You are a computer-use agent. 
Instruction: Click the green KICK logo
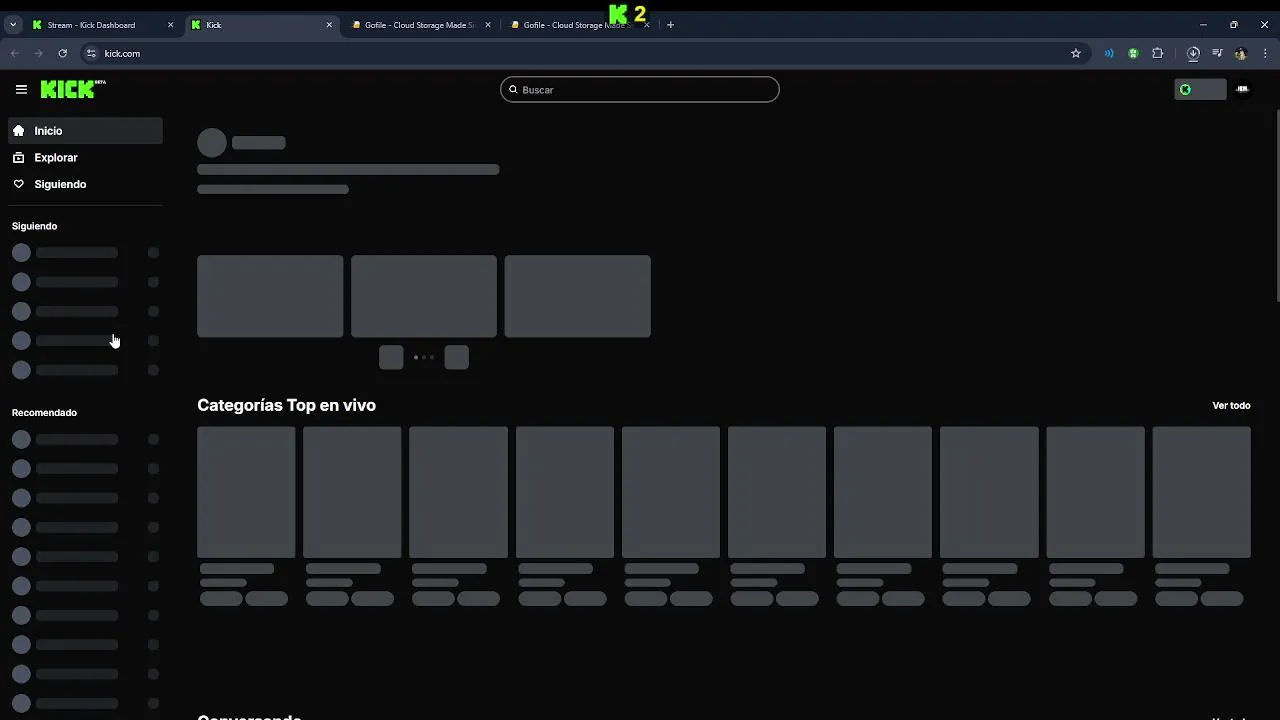point(73,89)
